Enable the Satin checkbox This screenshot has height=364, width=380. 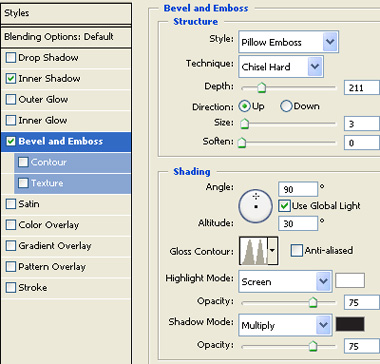point(11,204)
